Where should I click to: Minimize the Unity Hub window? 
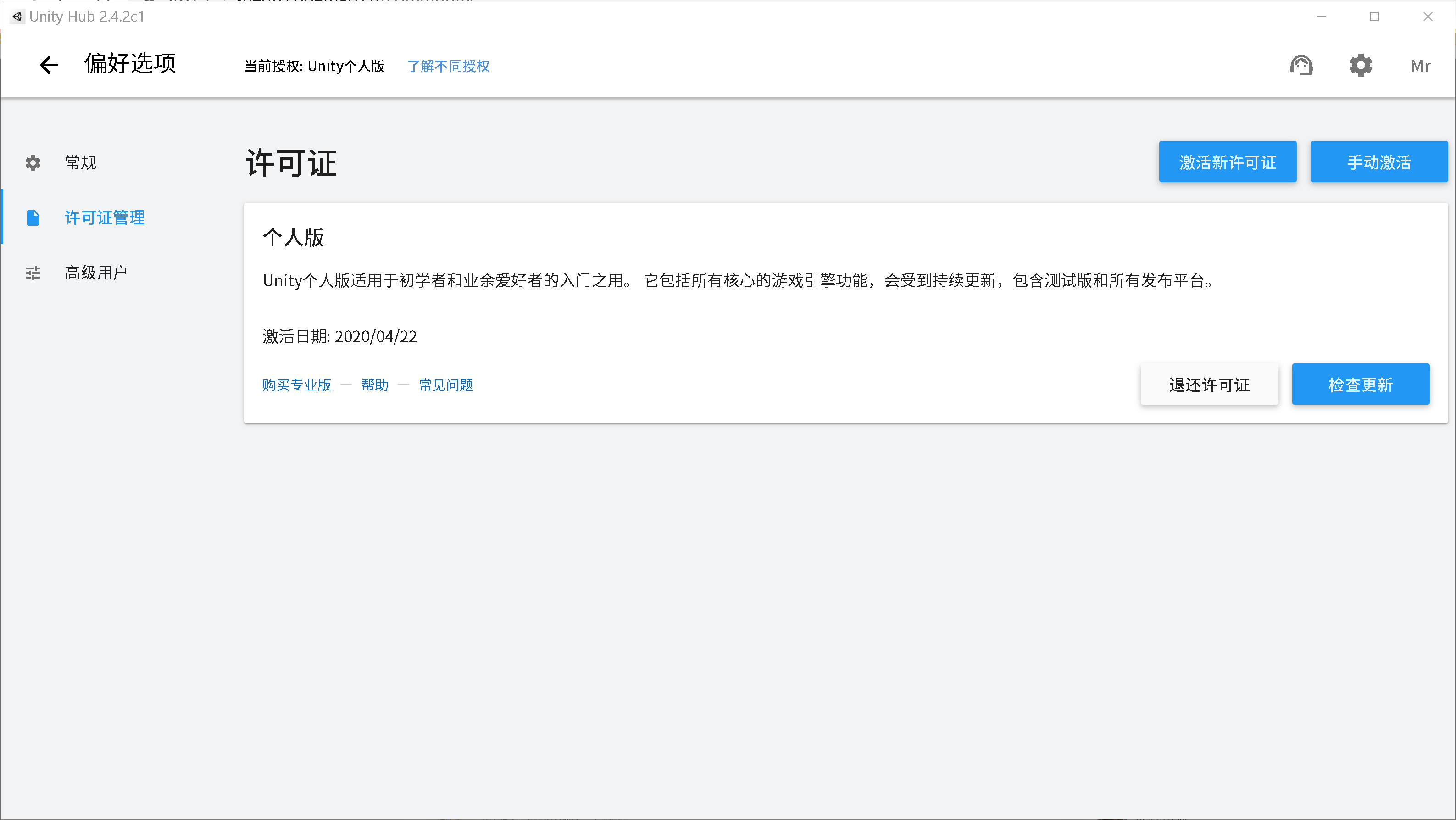click(1321, 17)
